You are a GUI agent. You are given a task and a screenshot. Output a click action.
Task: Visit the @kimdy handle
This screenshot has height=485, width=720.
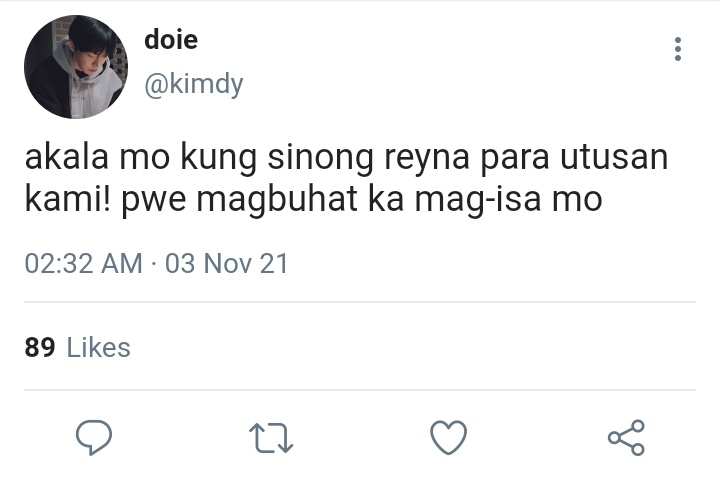(193, 85)
